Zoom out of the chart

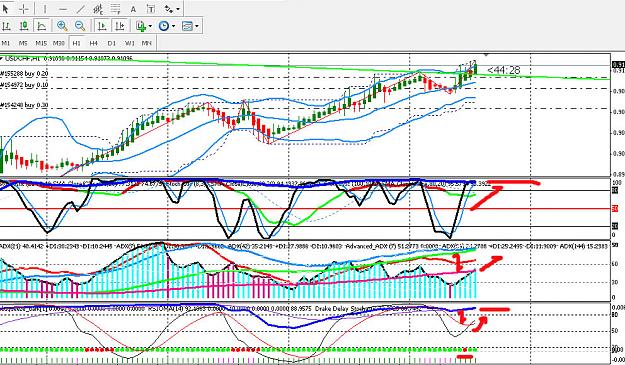pyautogui.click(x=80, y=26)
